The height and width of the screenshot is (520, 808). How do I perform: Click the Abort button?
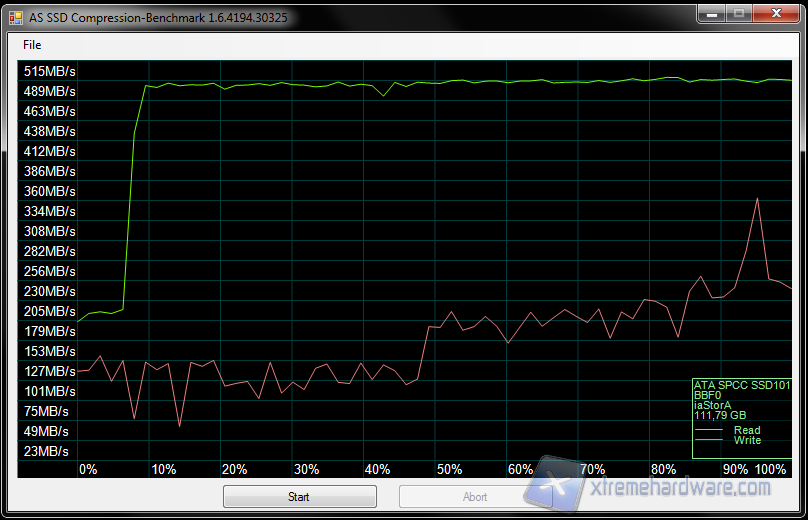475,497
